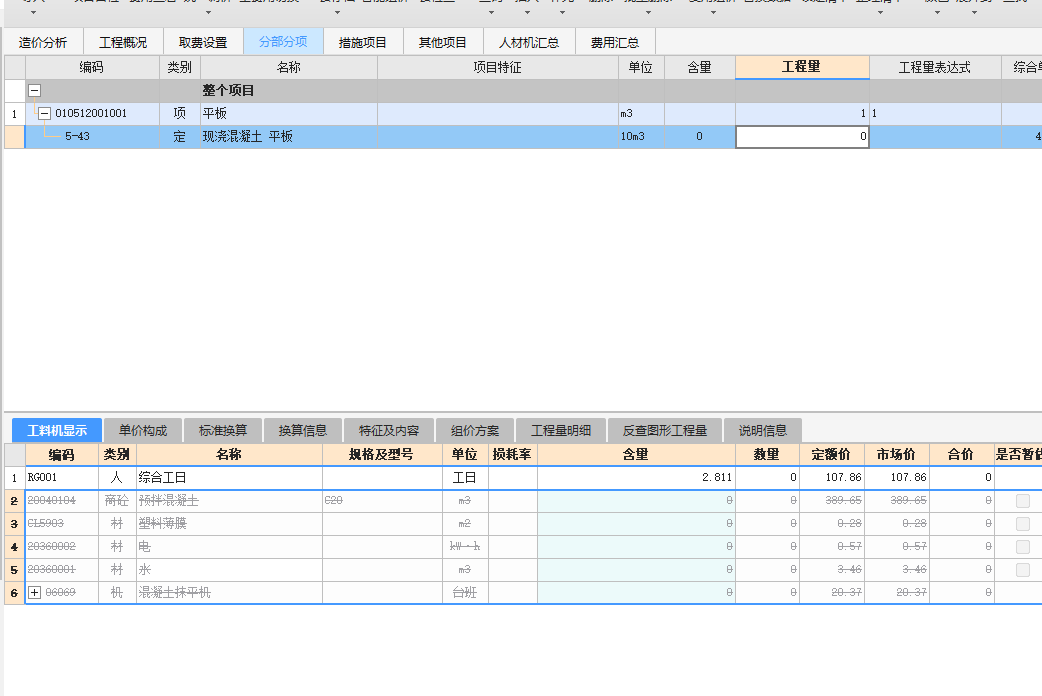Click the 项目特征 column header
The width and height of the screenshot is (1042, 696).
point(497,67)
